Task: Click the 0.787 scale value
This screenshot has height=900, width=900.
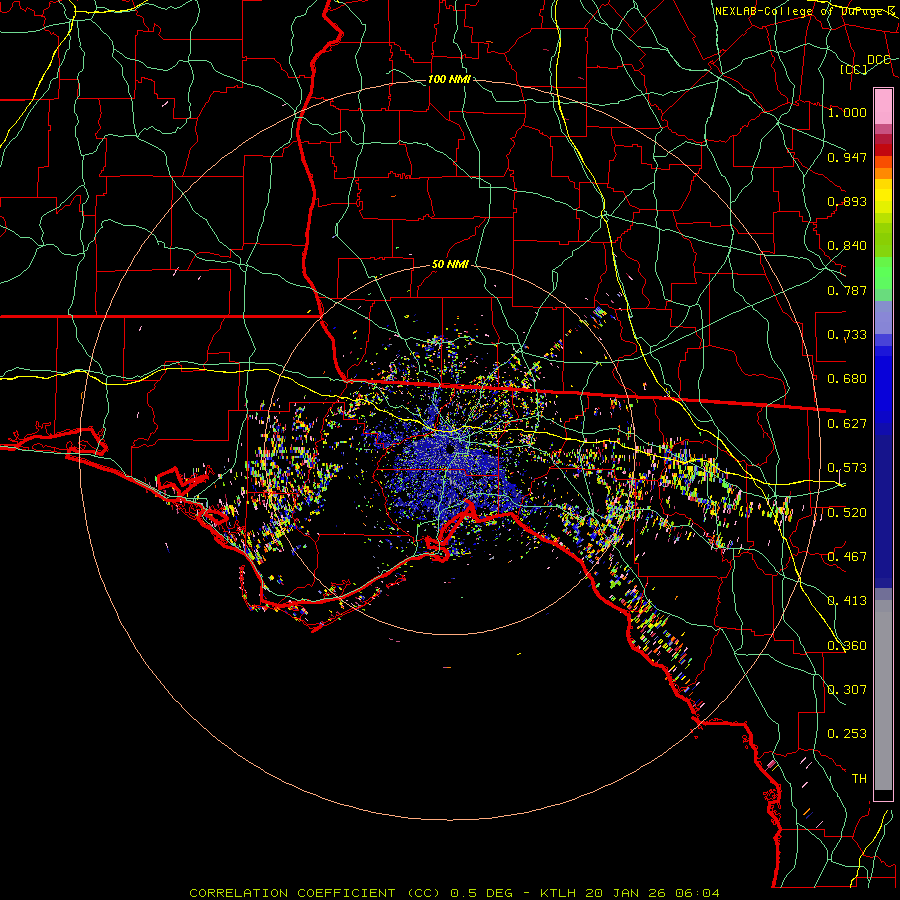Action: (x=847, y=290)
